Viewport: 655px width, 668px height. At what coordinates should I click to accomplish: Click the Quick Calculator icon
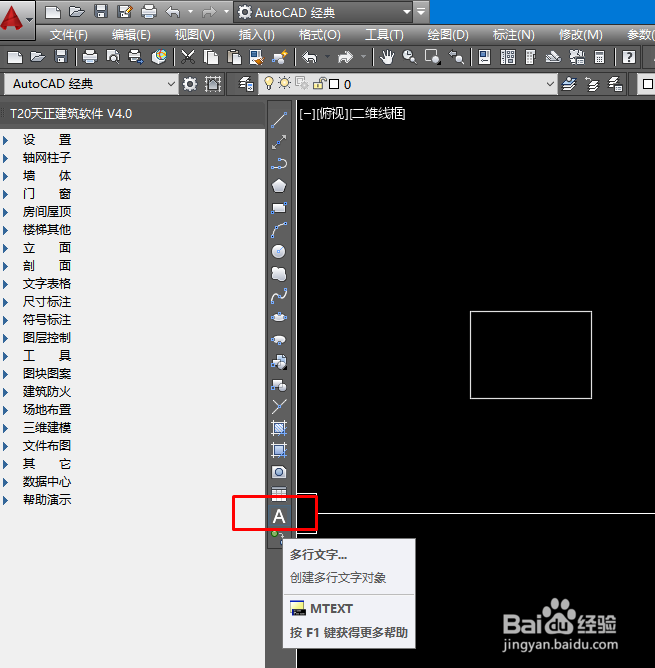coord(600,57)
